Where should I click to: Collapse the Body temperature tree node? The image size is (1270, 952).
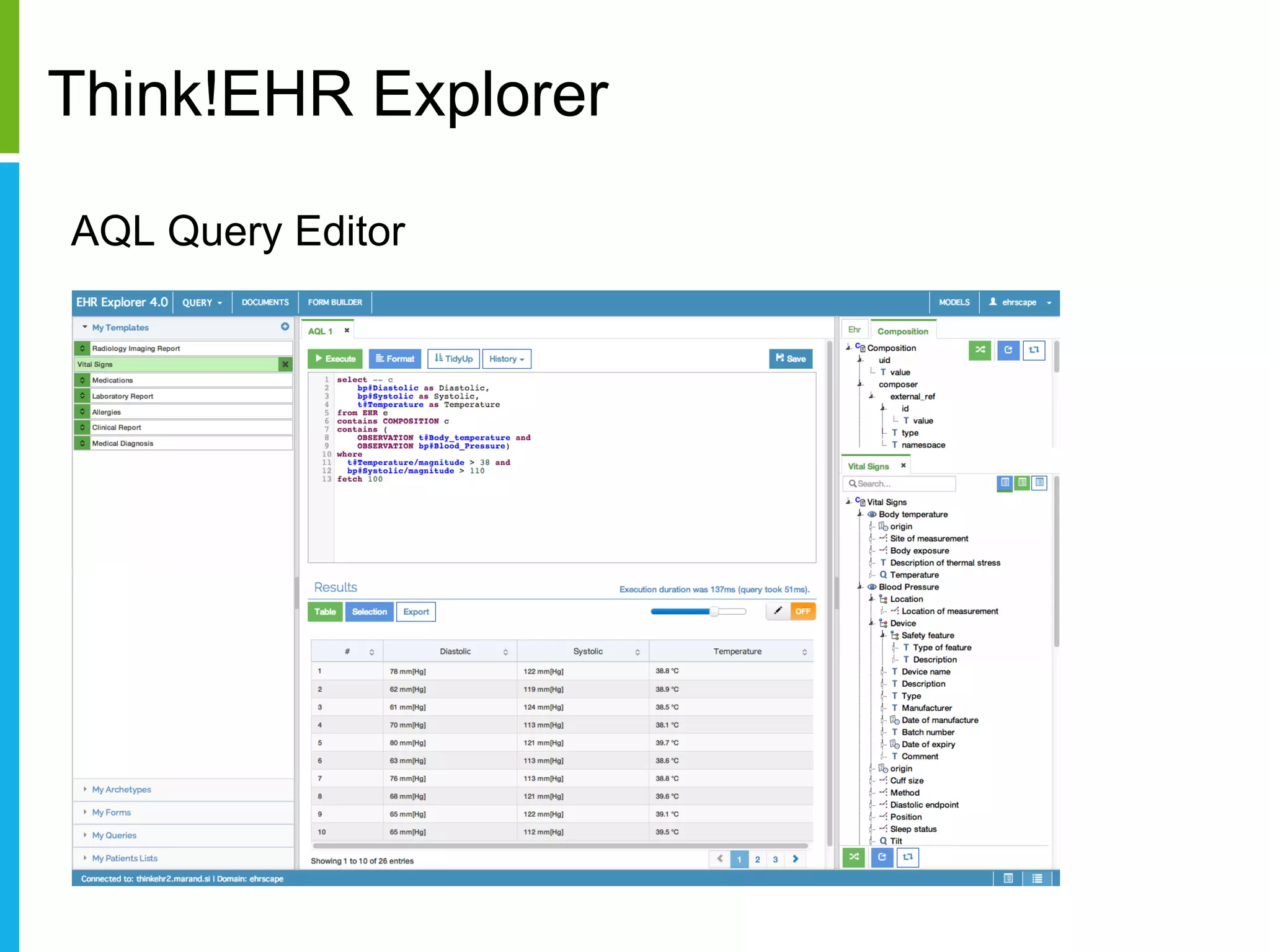pos(860,514)
